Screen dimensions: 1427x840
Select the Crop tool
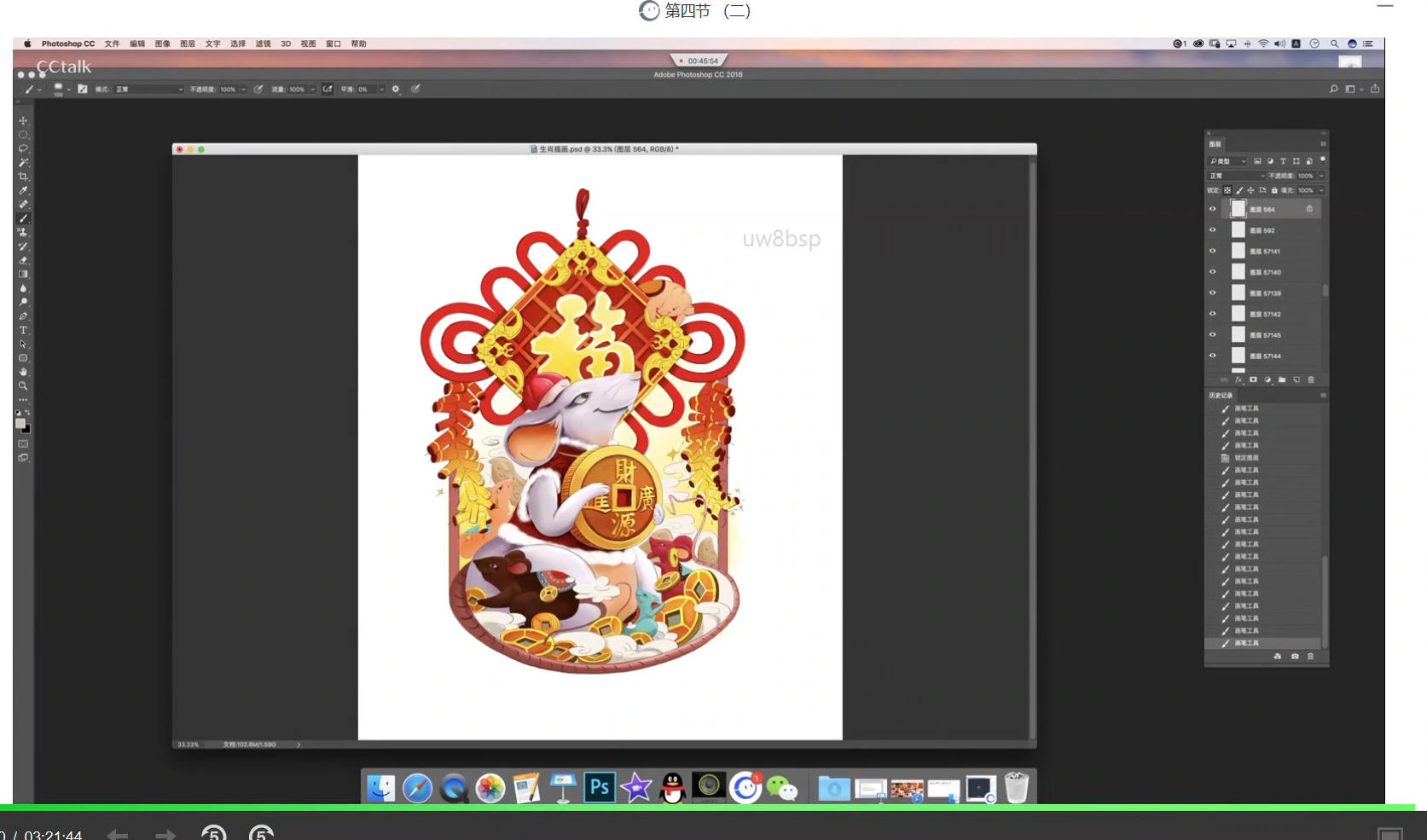23,177
